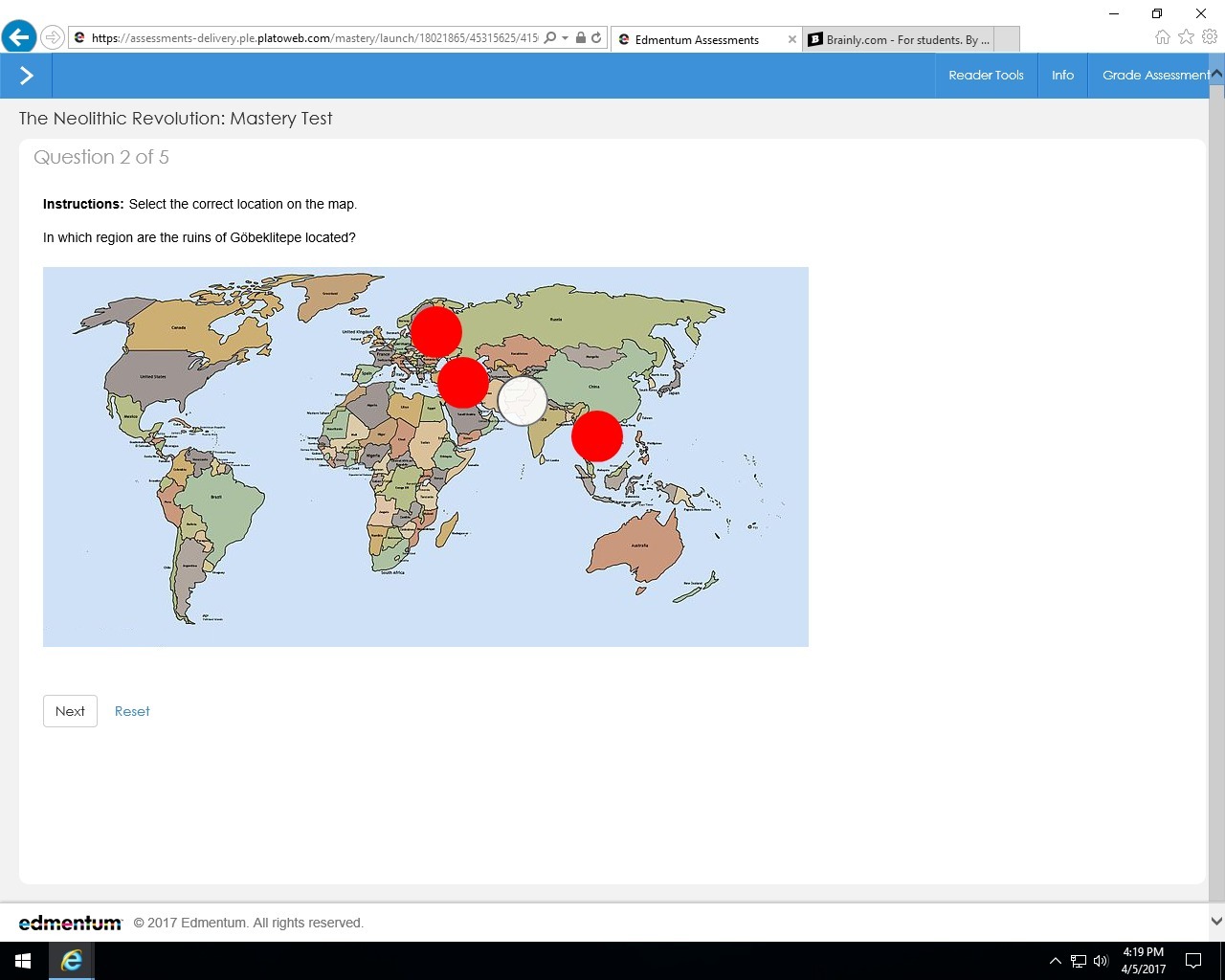Viewport: 1225px width, 980px height.
Task: Open favorites with the star icon
Action: click(x=1186, y=37)
